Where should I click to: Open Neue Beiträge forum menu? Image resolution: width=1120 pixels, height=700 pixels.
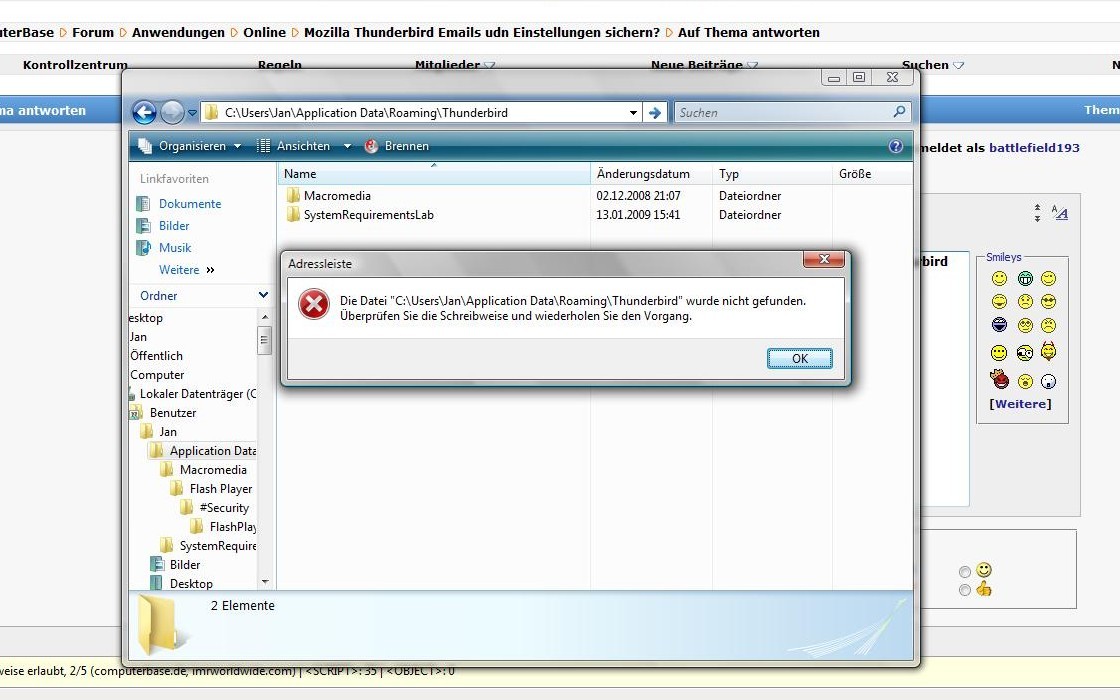pyautogui.click(x=704, y=64)
